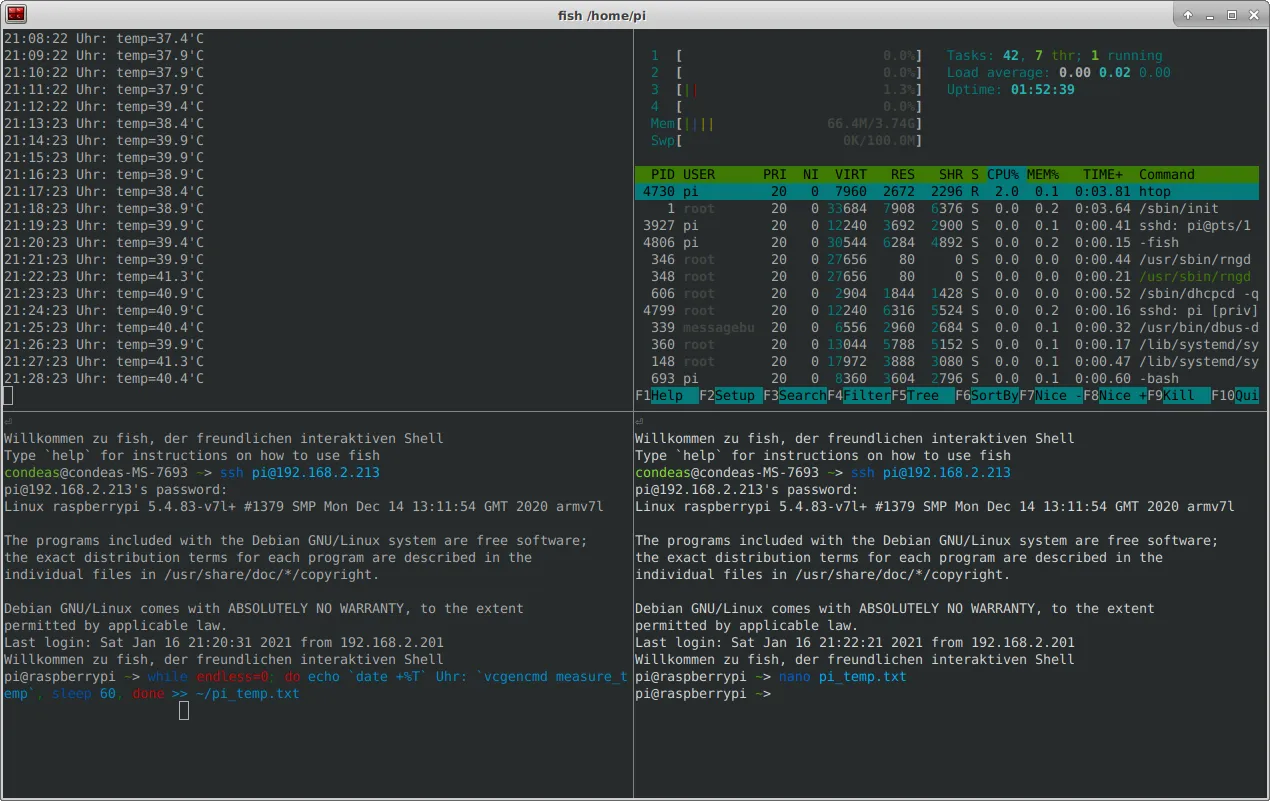Click the Command column header
The height and width of the screenshot is (801, 1270).
point(1167,175)
